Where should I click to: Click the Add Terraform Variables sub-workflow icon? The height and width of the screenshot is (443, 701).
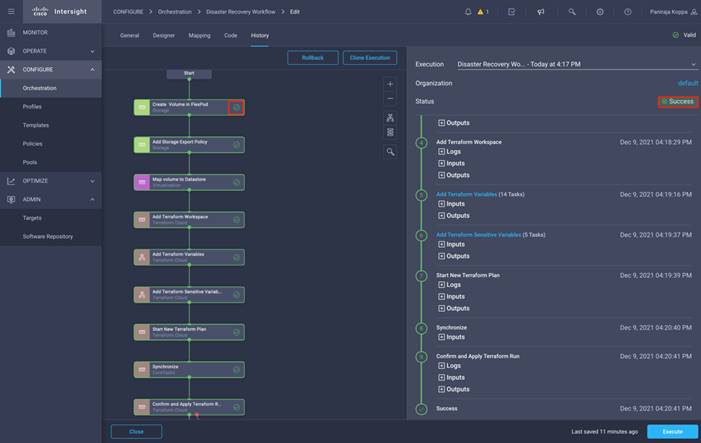point(142,257)
